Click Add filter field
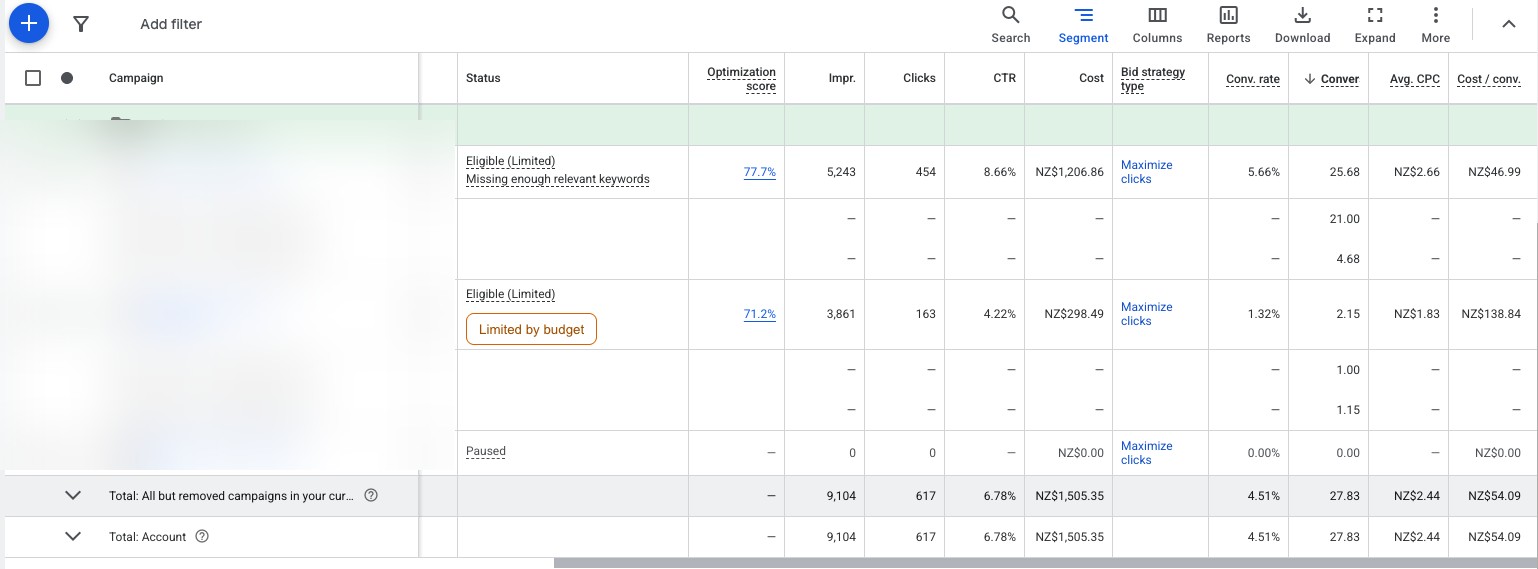Image resolution: width=1538 pixels, height=569 pixels. (x=171, y=24)
